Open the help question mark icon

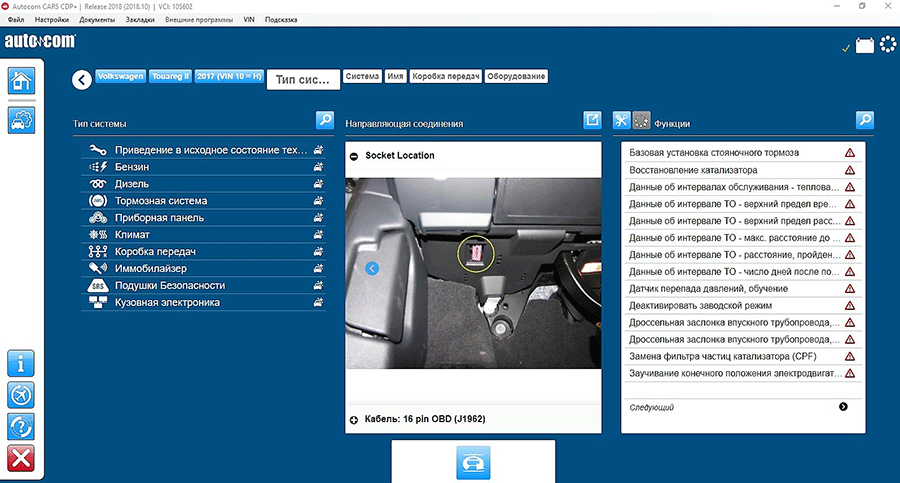click(21, 427)
